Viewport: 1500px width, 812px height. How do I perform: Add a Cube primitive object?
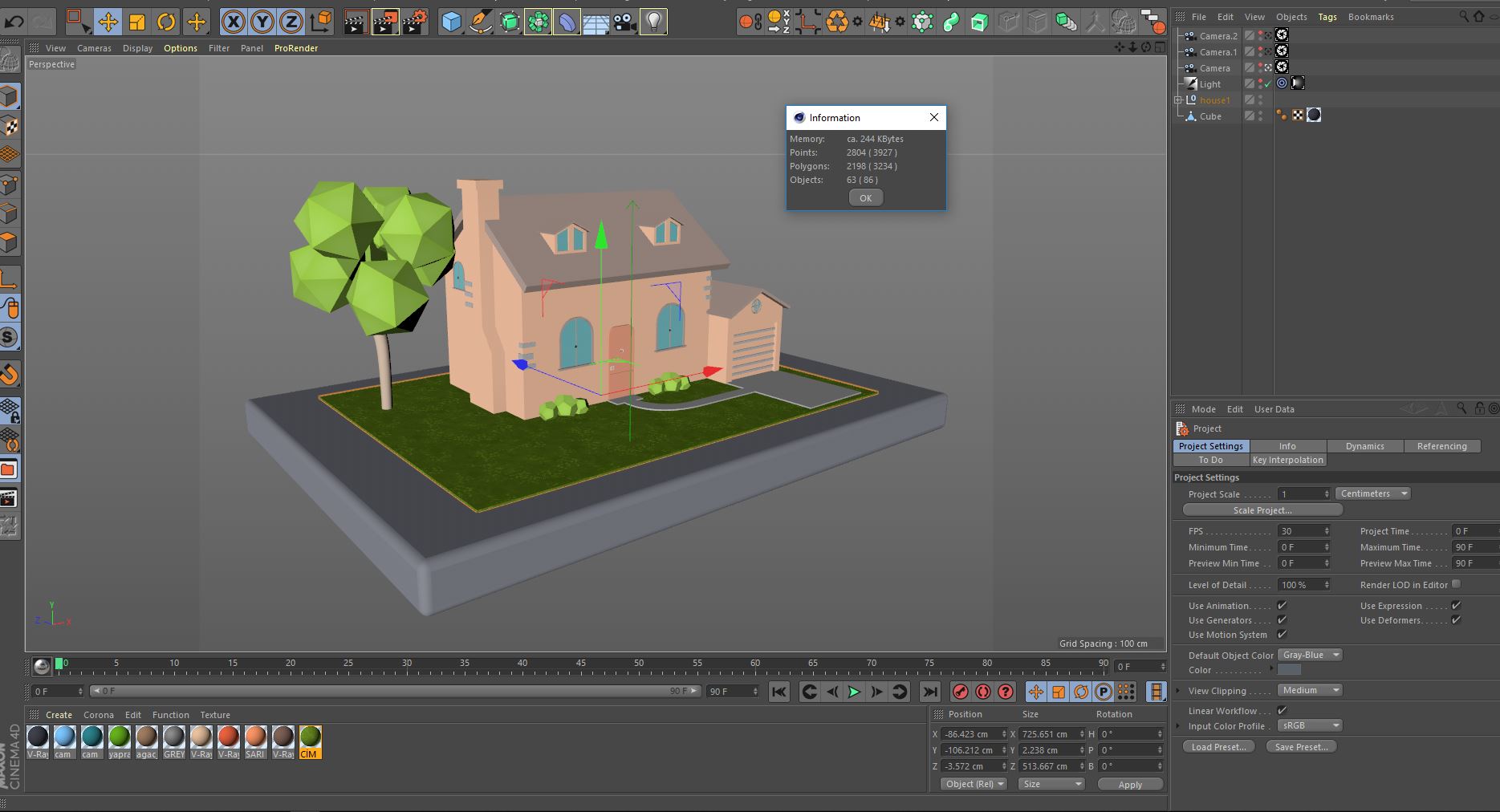451,22
